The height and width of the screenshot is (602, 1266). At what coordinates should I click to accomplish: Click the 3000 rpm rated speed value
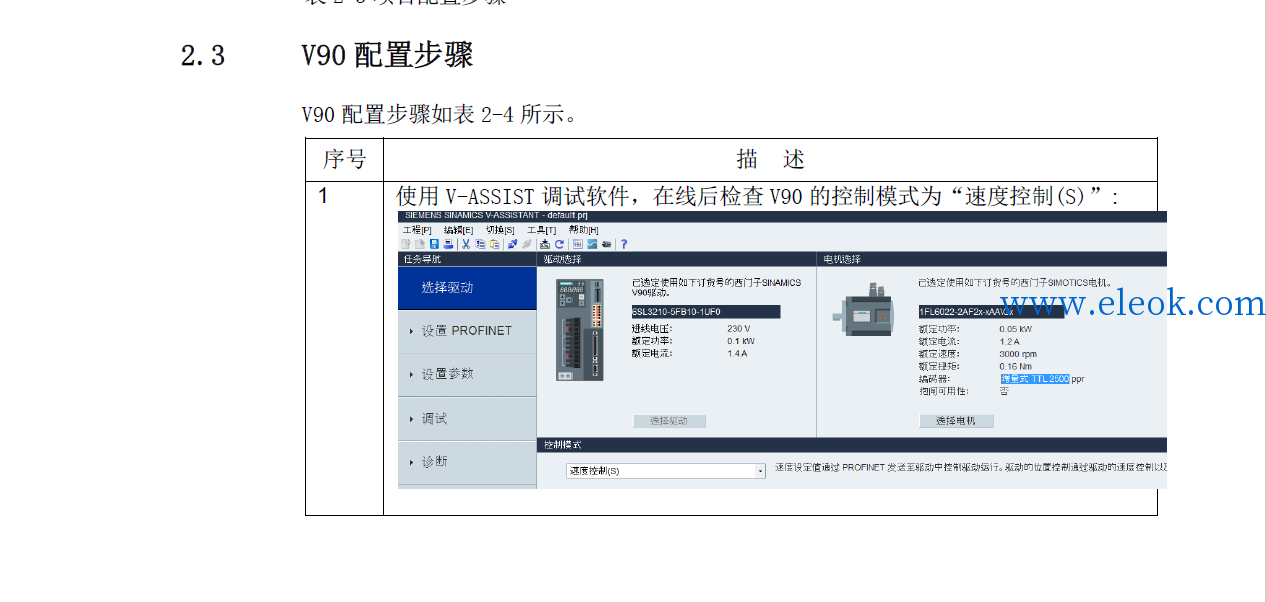[1018, 354]
